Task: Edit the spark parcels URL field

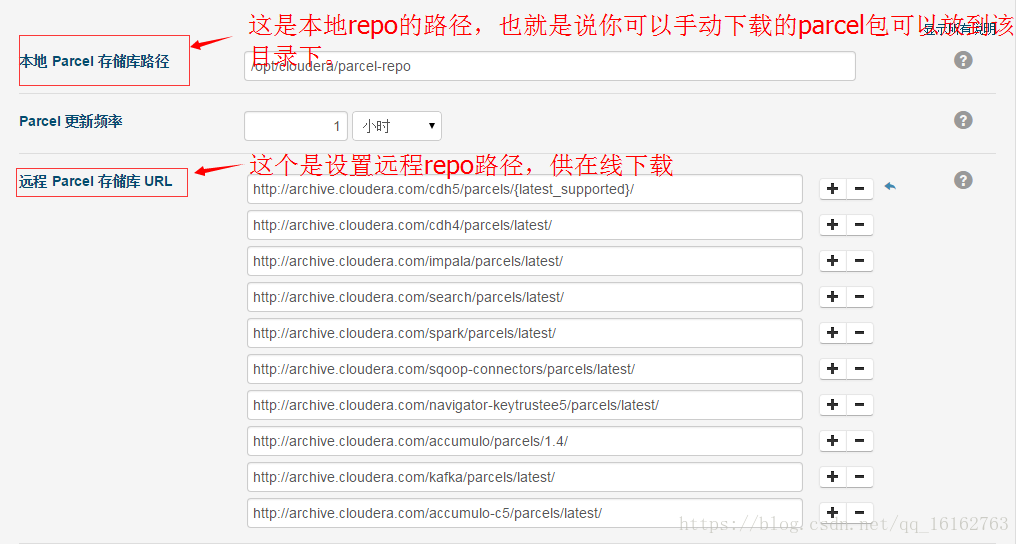Action: (525, 333)
